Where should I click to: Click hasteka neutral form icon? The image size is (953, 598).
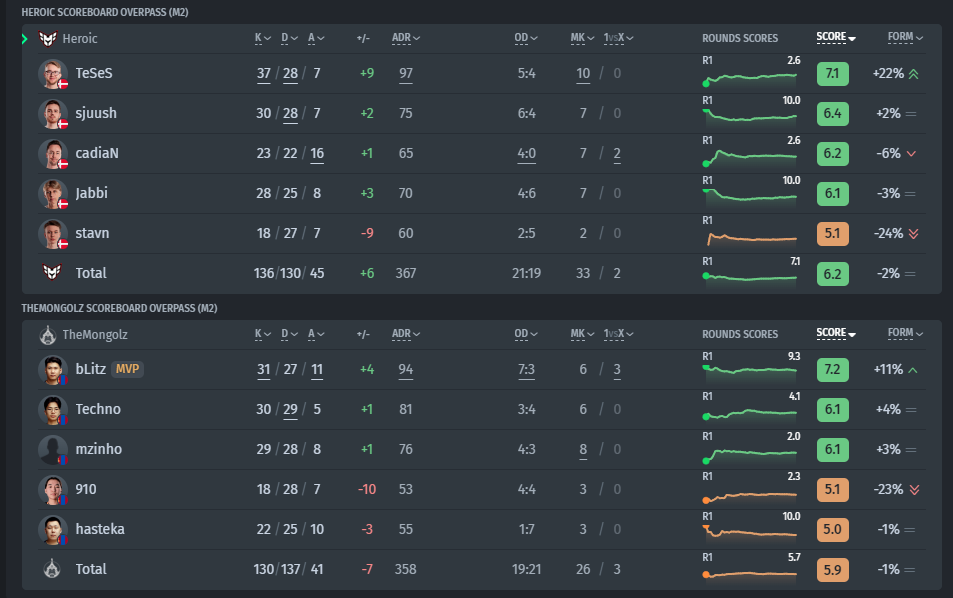tap(910, 529)
